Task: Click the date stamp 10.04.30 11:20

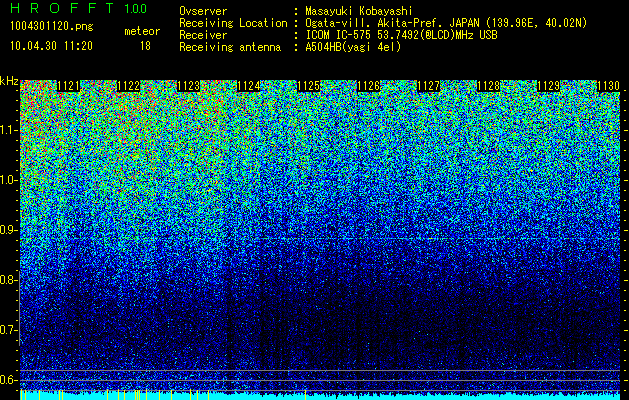Action: [x=51, y=46]
